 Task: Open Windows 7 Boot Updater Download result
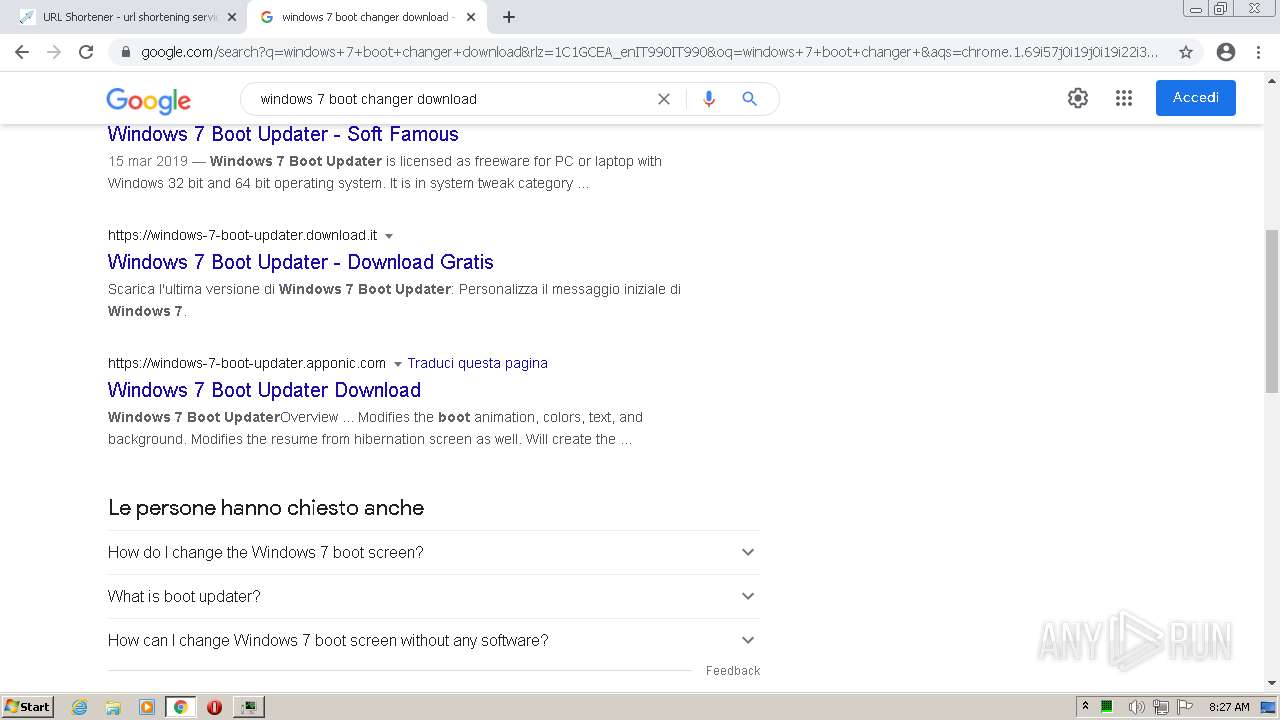pyautogui.click(x=264, y=390)
